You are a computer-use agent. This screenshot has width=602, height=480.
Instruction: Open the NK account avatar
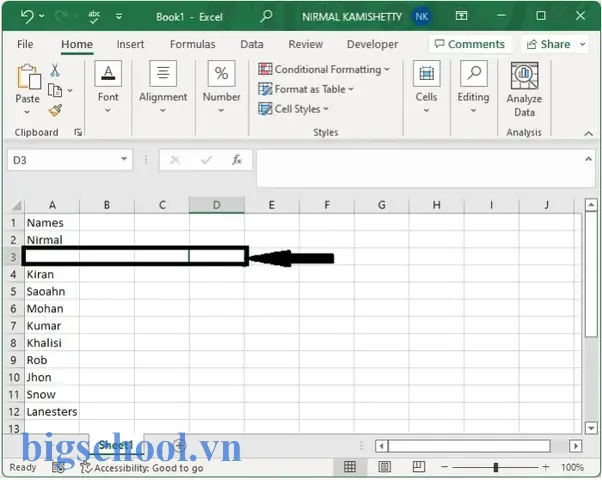pyautogui.click(x=421, y=17)
